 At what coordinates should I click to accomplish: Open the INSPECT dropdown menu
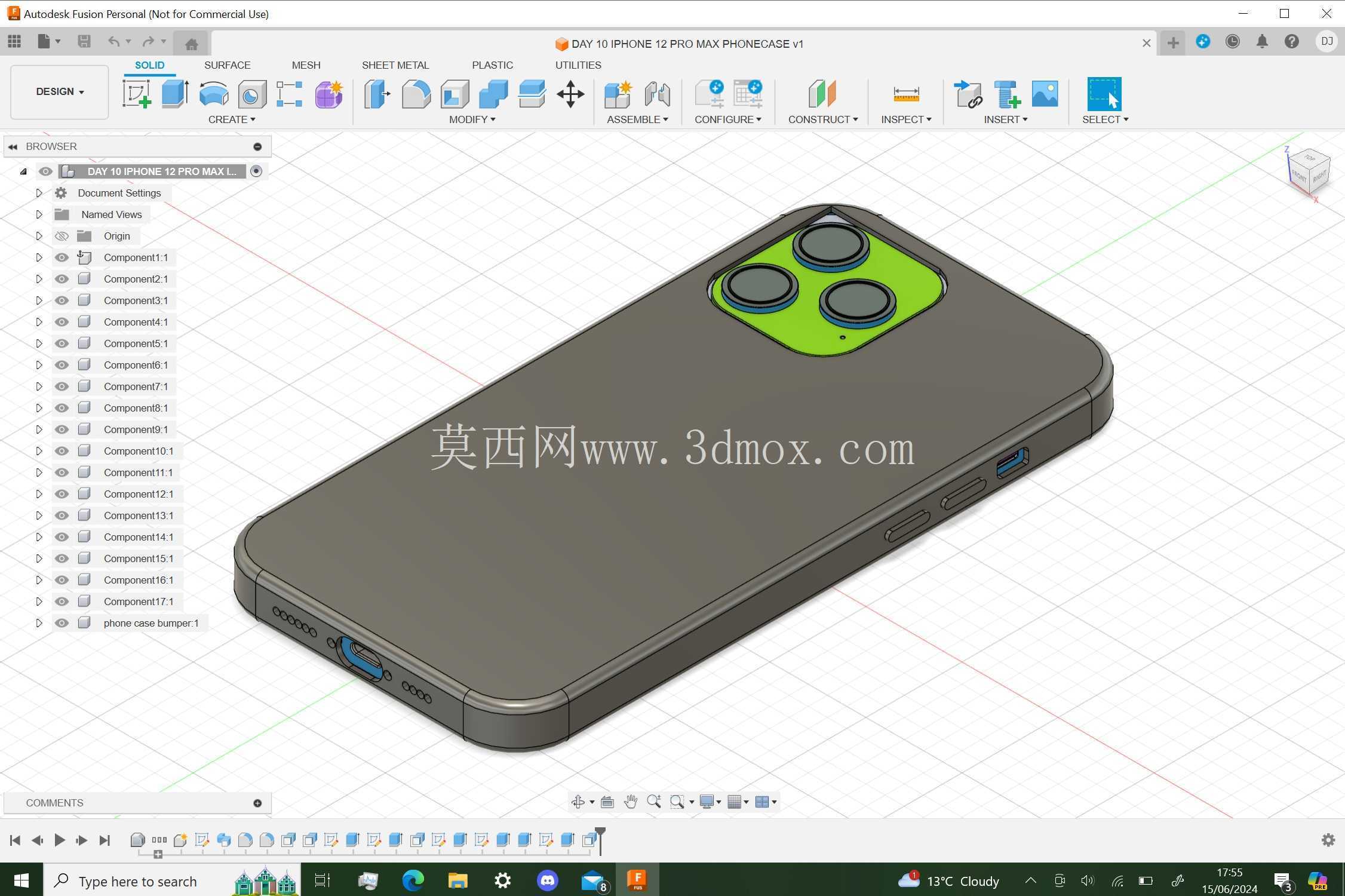906,119
